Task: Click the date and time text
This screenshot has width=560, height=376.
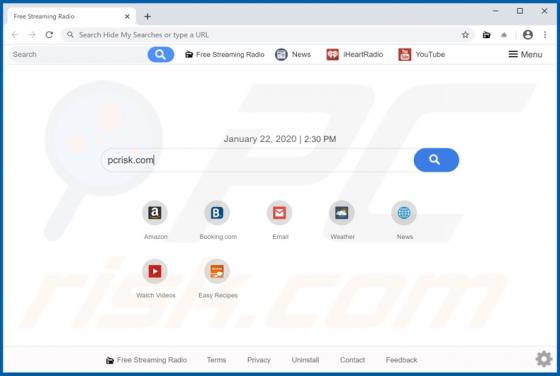Action: [x=280, y=139]
